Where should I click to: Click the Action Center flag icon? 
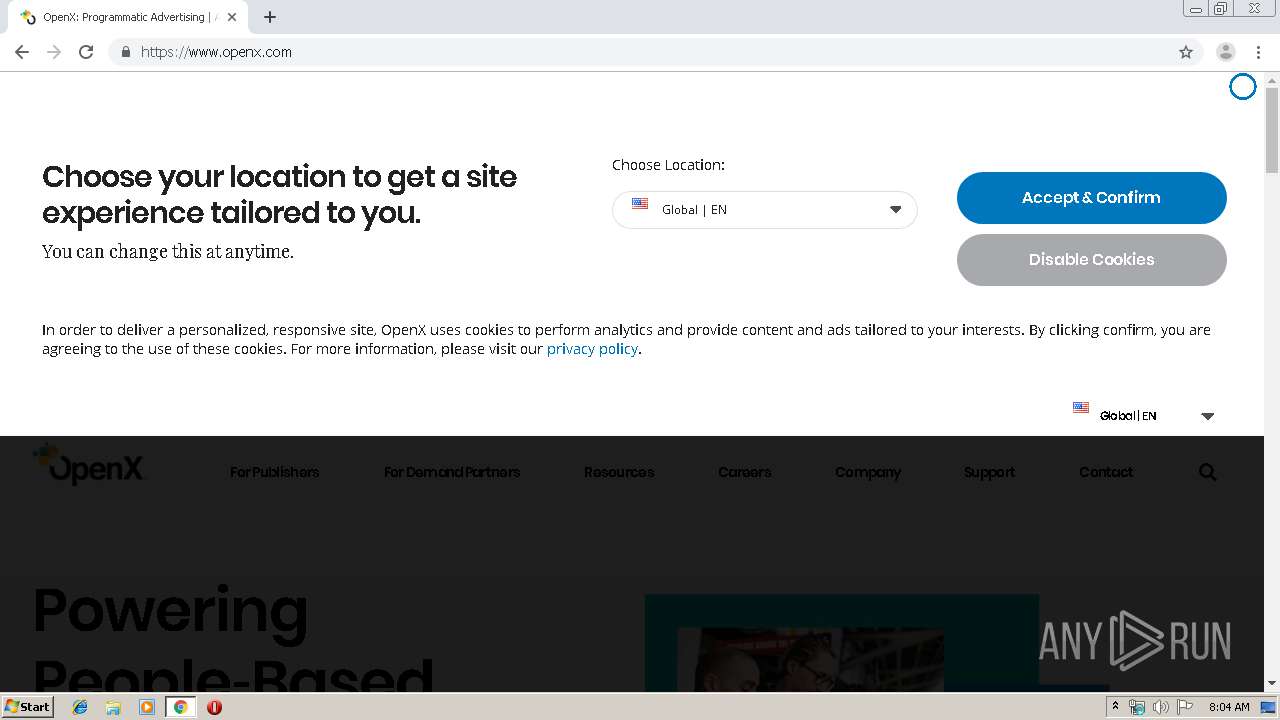(x=1184, y=707)
